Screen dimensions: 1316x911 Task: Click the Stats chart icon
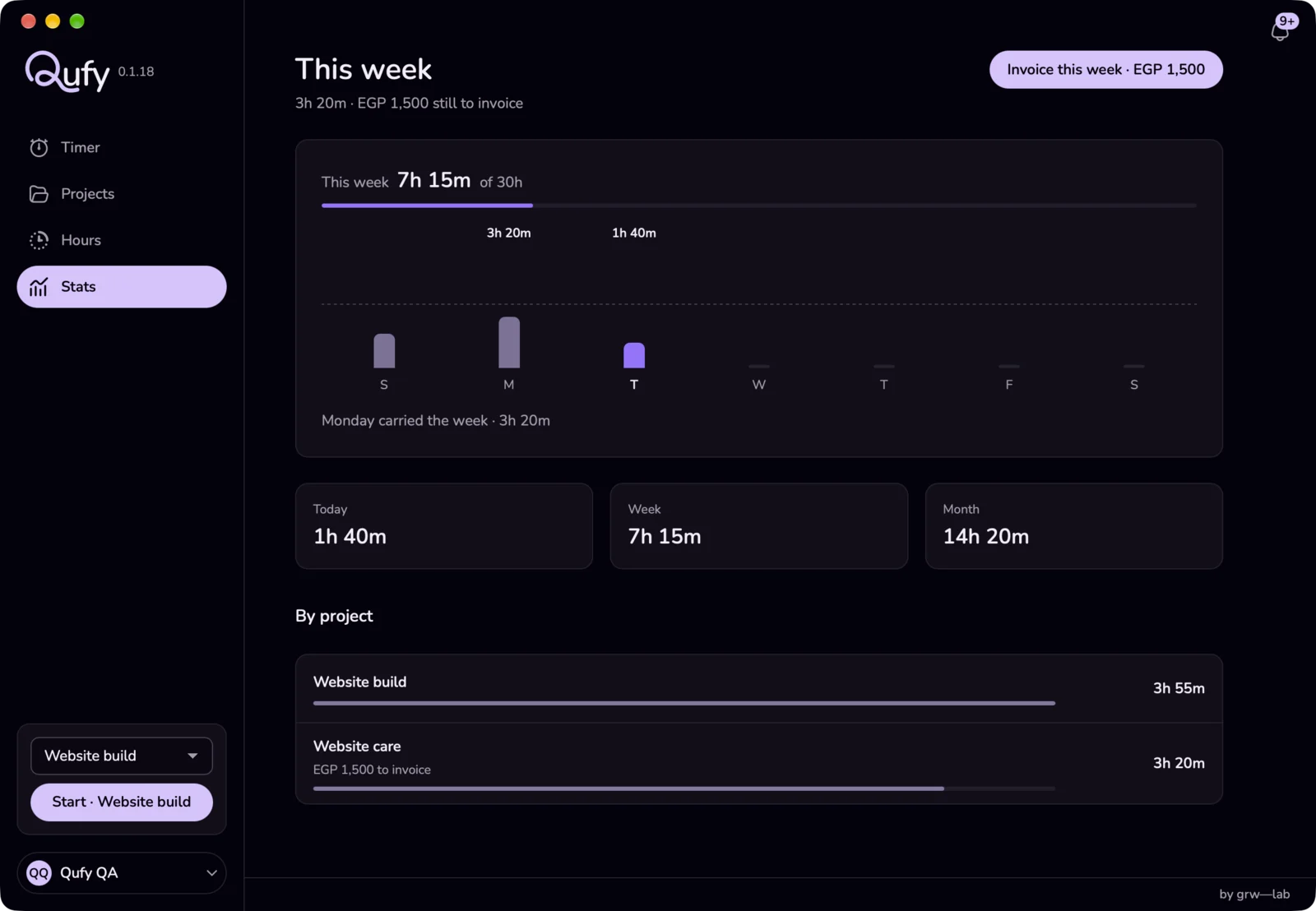pos(39,287)
